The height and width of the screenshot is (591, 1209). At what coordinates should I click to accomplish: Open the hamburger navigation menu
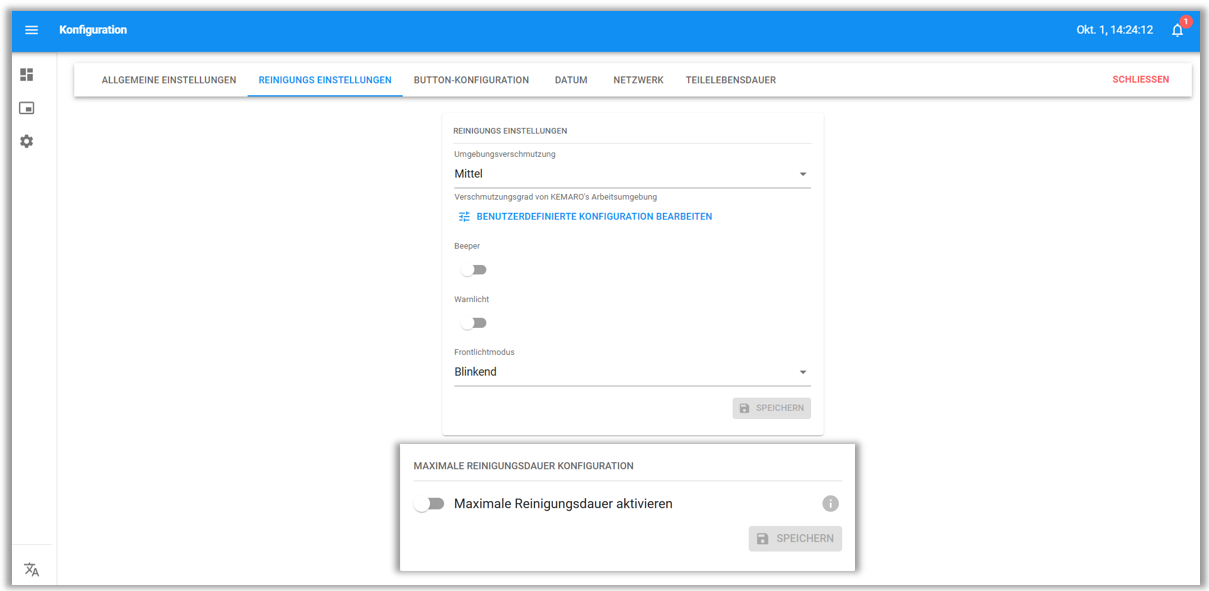[x=31, y=30]
